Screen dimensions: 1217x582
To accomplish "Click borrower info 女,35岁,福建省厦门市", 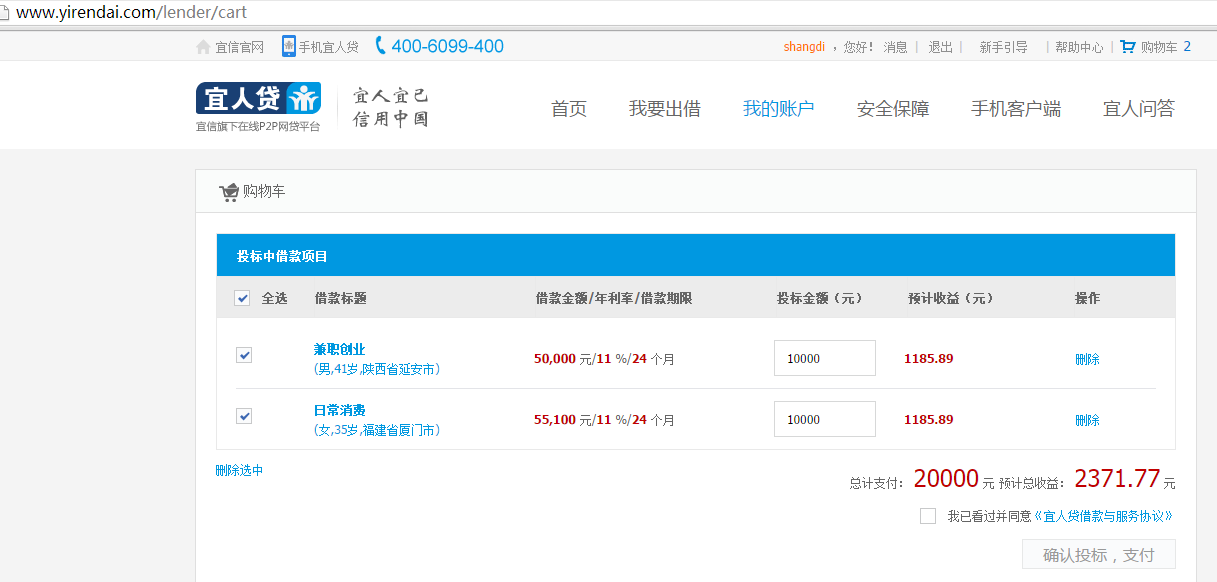I will [377, 430].
